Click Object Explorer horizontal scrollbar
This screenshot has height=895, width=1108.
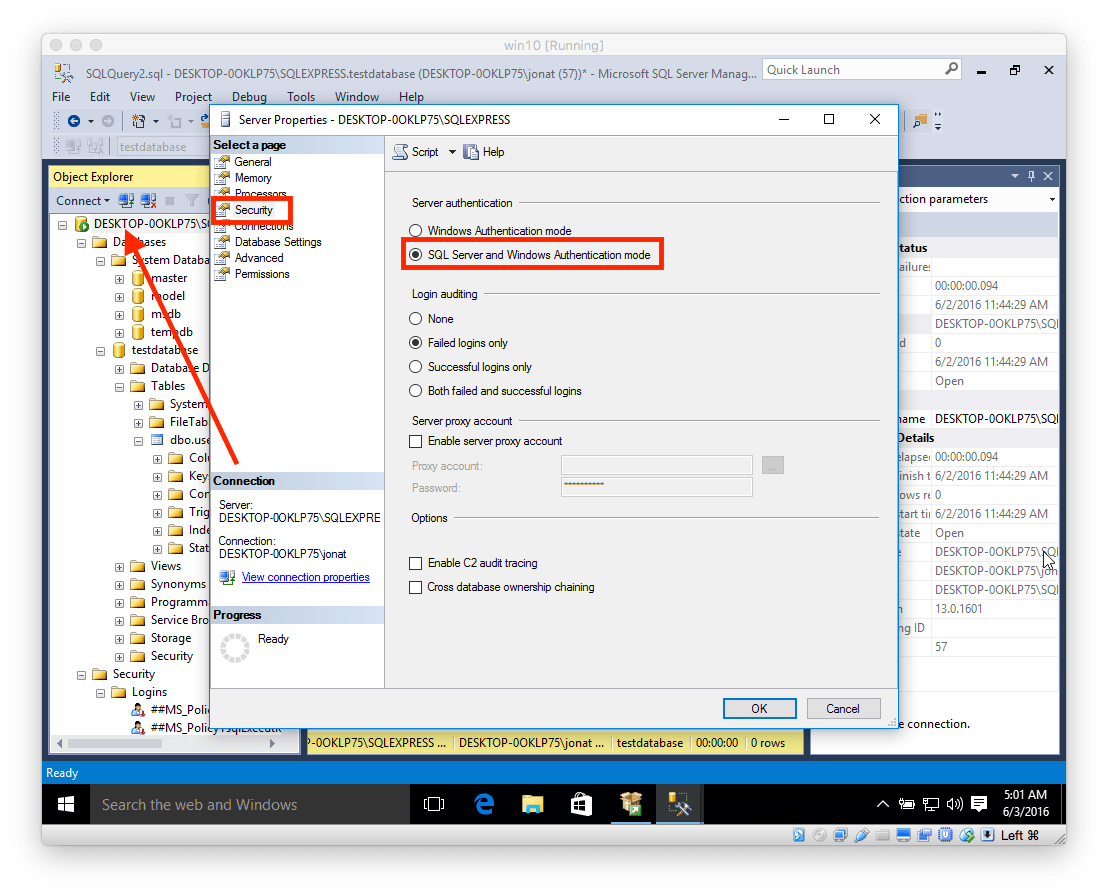tap(166, 743)
